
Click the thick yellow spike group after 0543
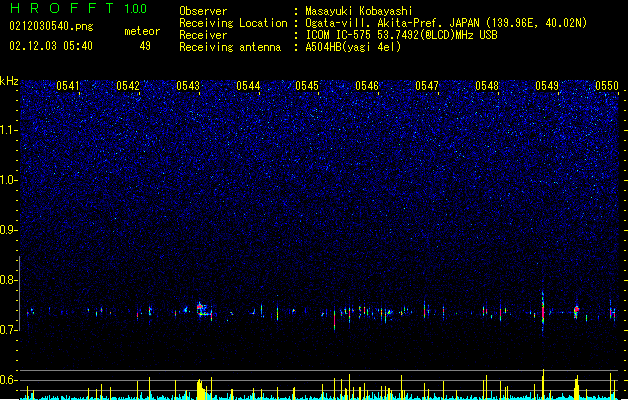click(201, 389)
